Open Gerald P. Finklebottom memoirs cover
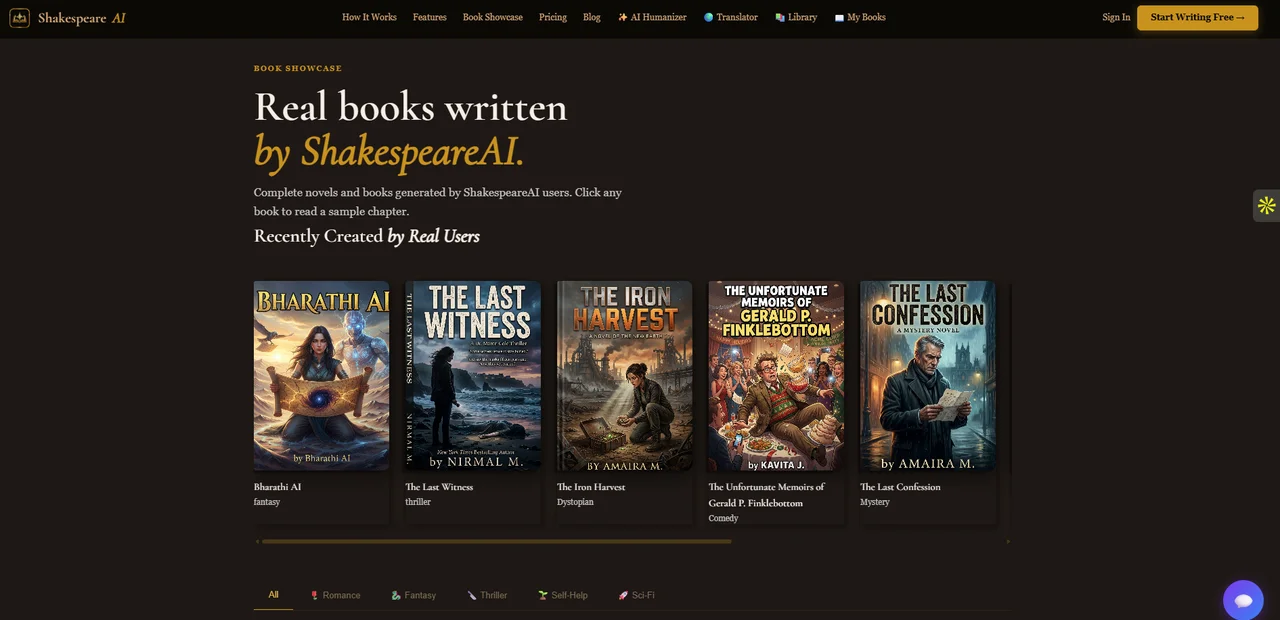The image size is (1280, 620). point(776,375)
